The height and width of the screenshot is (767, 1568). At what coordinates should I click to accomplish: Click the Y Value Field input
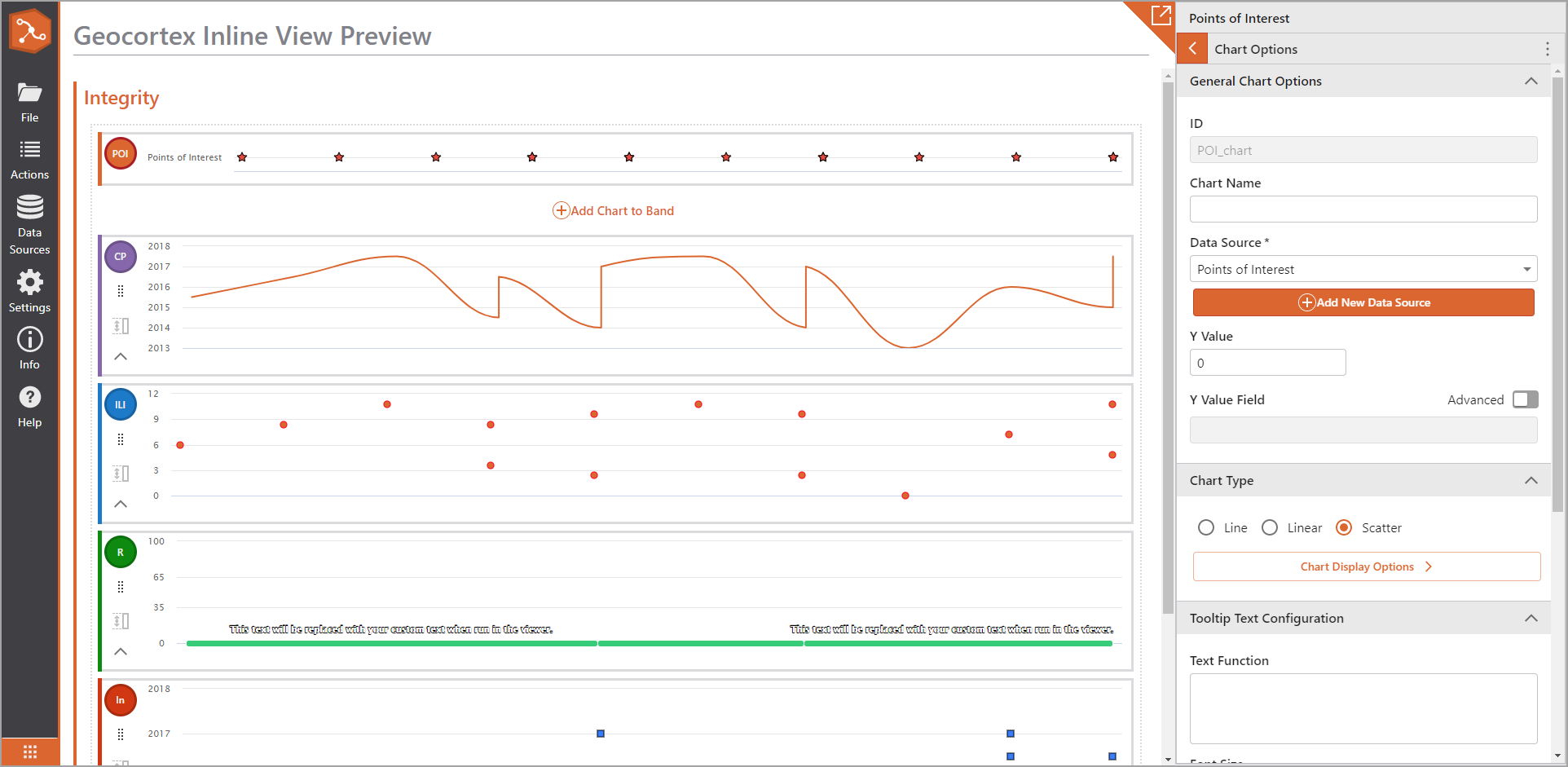[1363, 430]
